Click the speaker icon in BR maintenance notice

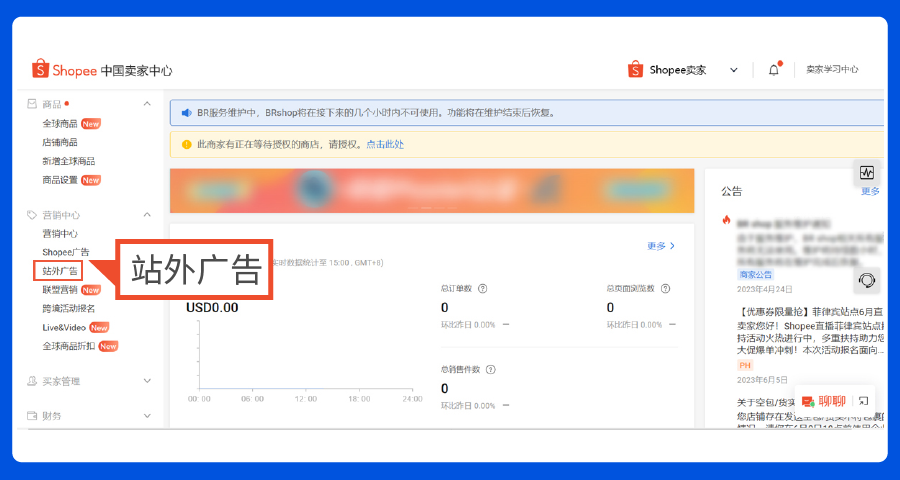click(187, 113)
